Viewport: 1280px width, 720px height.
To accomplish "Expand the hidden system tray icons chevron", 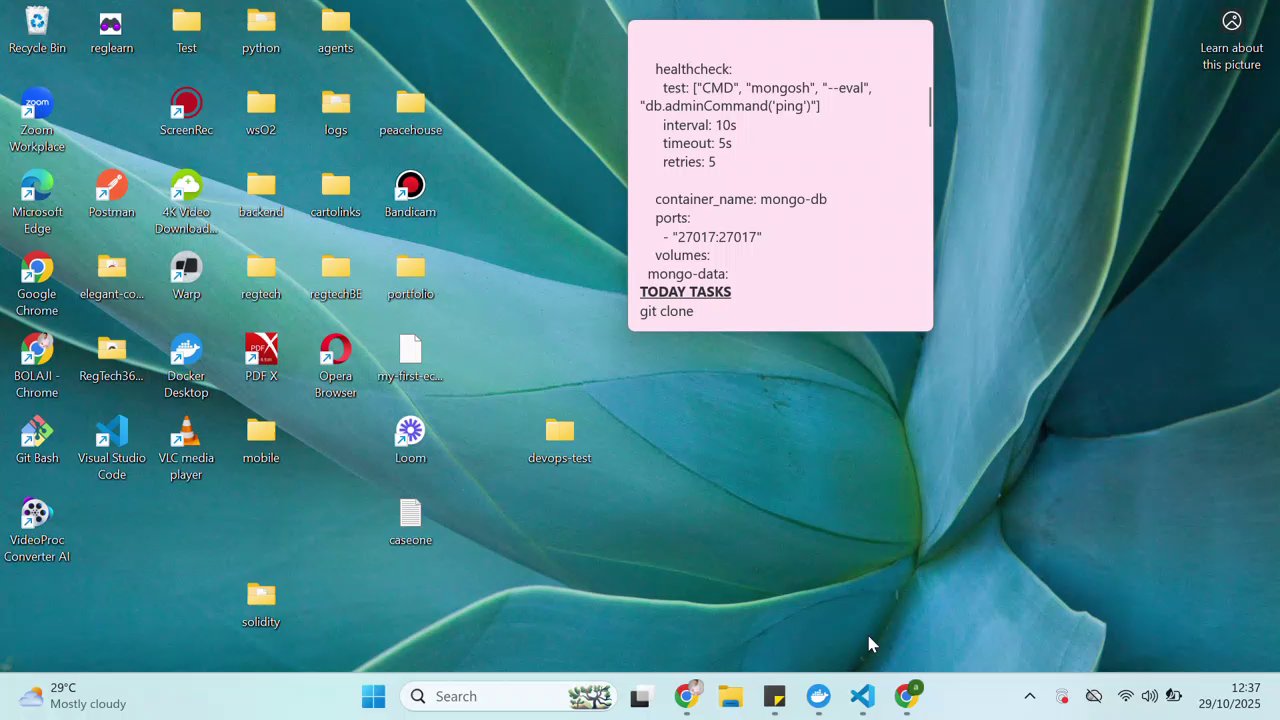I will (x=1029, y=697).
